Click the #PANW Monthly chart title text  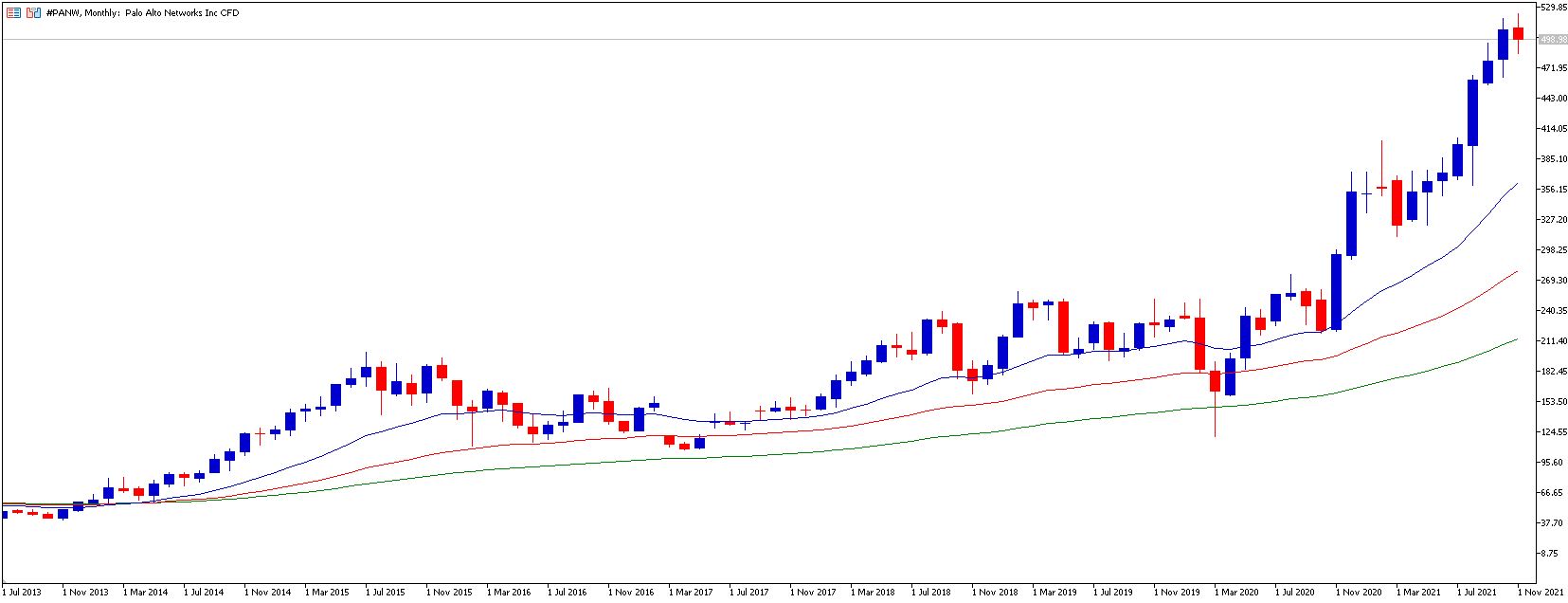click(142, 13)
